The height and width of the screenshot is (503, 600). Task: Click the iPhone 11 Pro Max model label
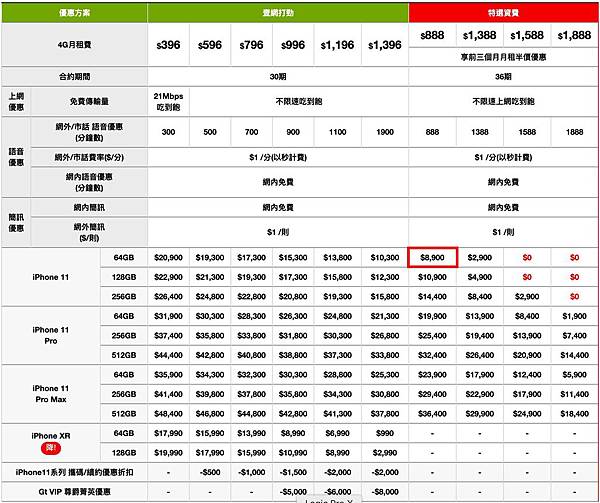(x=51, y=394)
